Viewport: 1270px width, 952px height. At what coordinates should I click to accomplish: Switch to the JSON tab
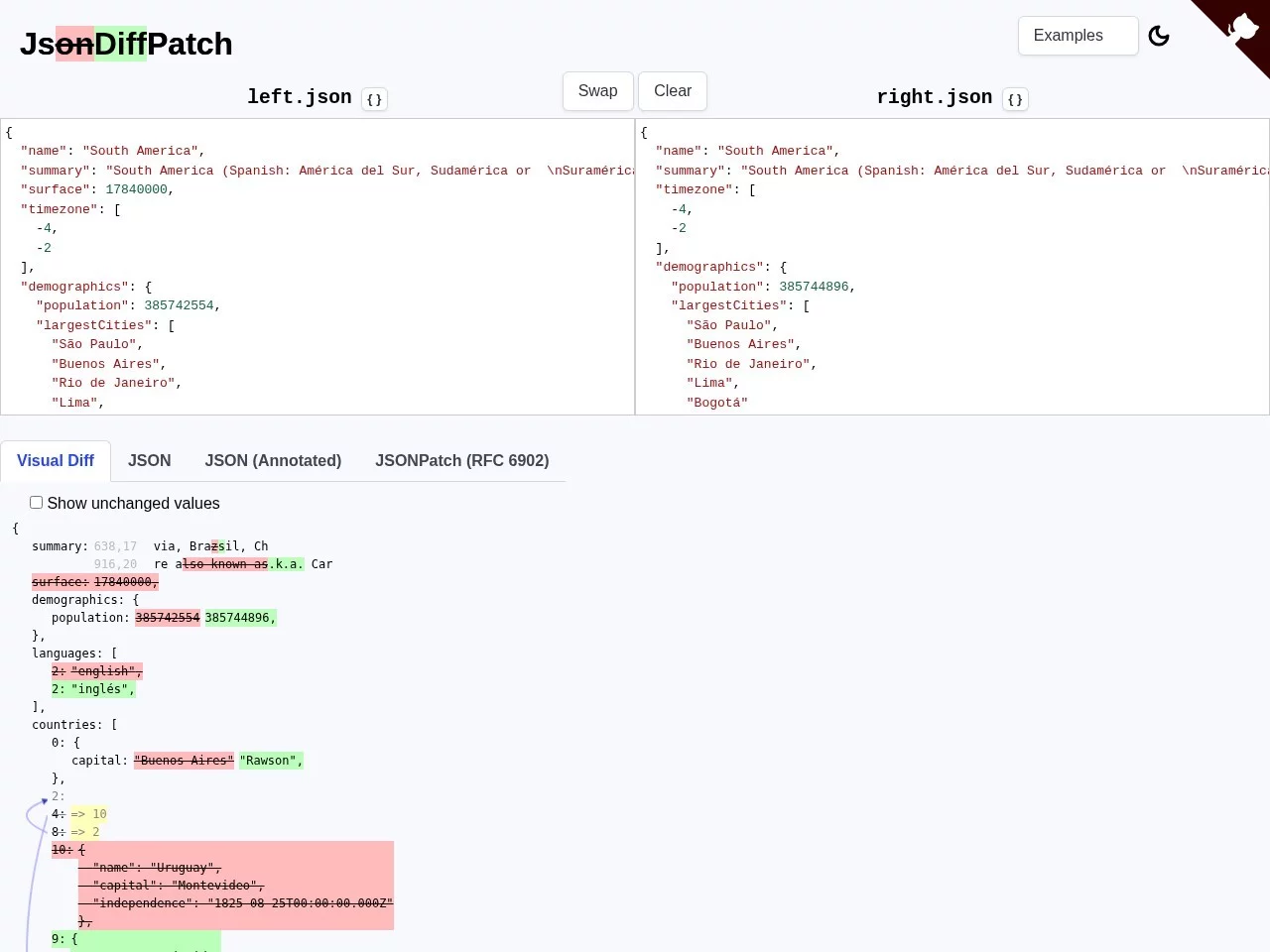(x=149, y=460)
